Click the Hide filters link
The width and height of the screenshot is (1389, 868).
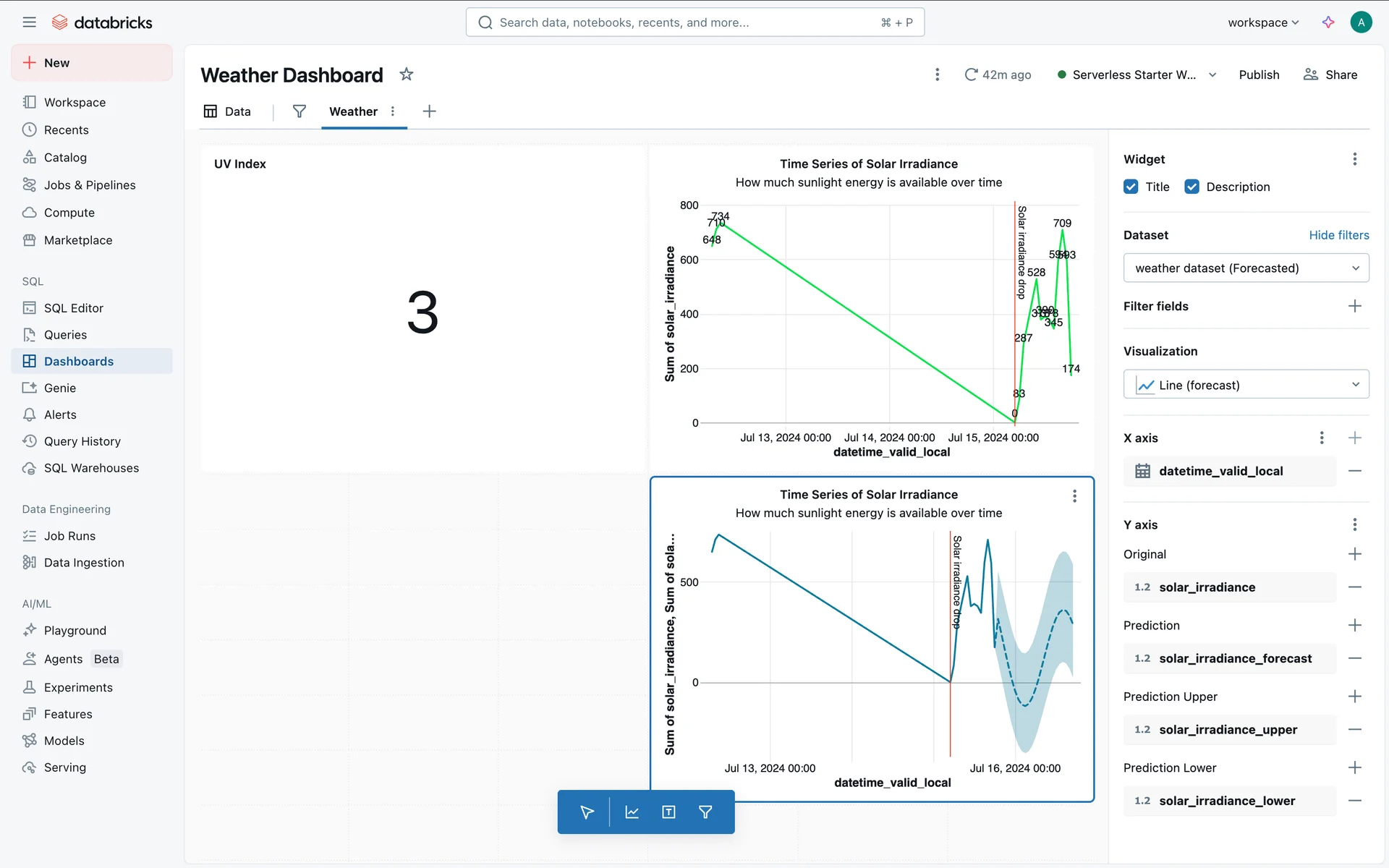(x=1338, y=235)
